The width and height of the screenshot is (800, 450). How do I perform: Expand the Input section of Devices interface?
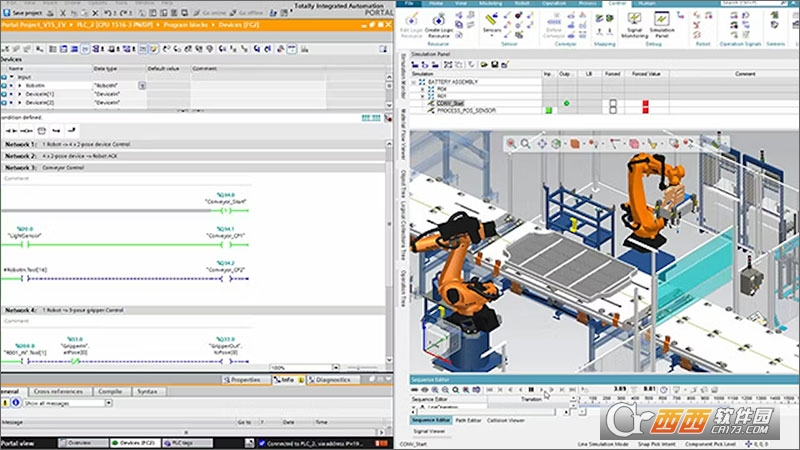click(x=12, y=77)
